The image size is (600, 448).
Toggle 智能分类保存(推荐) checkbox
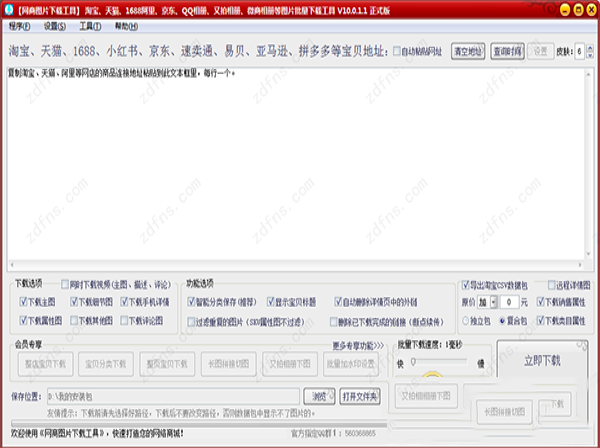click(x=191, y=302)
